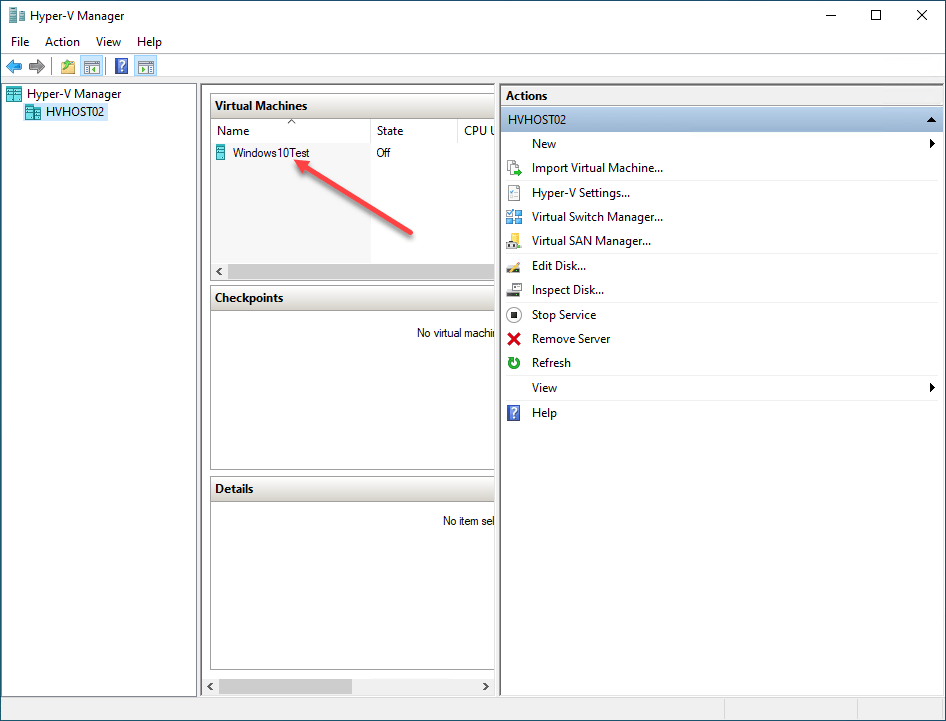Image resolution: width=946 pixels, height=721 pixels.
Task: Toggle the Show/Hide Action Pane toolbar icon
Action: [x=145, y=66]
